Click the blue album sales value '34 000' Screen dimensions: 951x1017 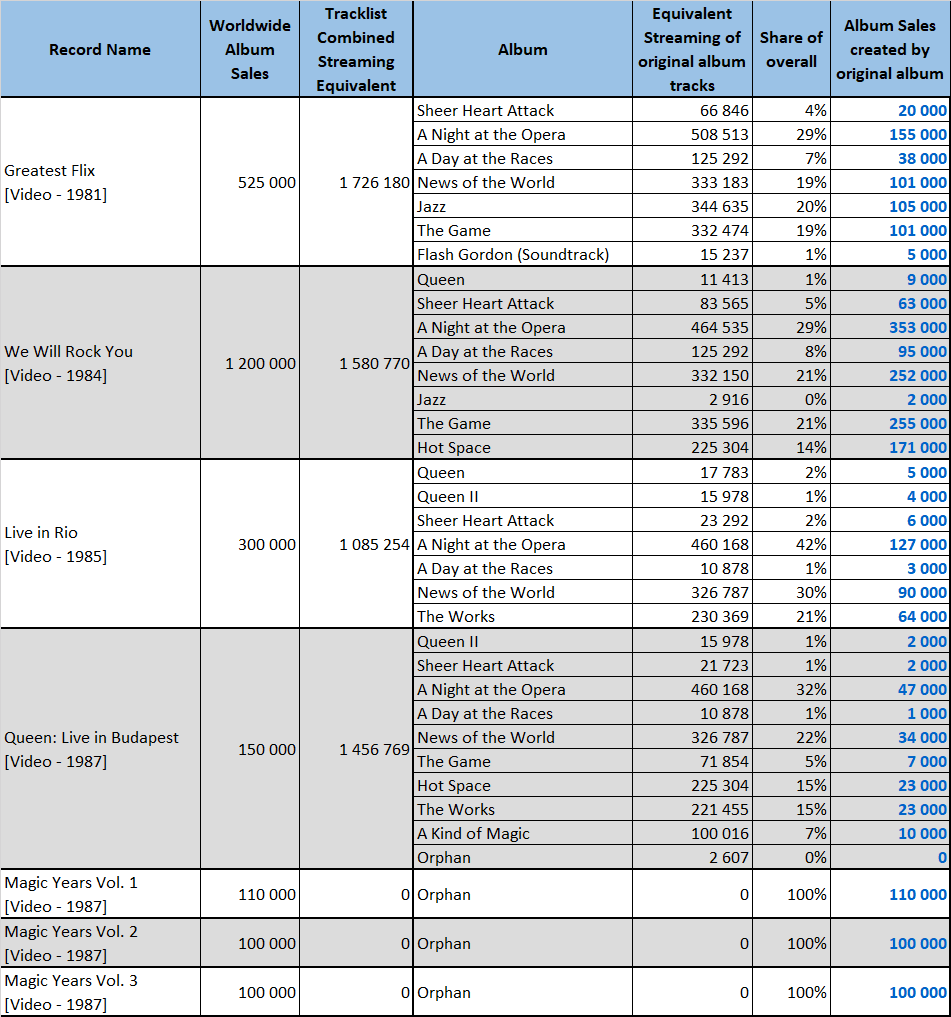click(x=922, y=738)
